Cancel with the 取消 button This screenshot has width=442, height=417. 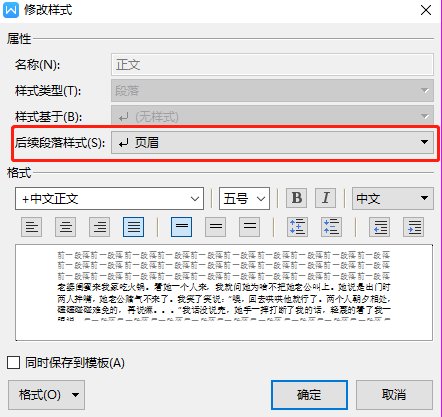click(x=394, y=395)
